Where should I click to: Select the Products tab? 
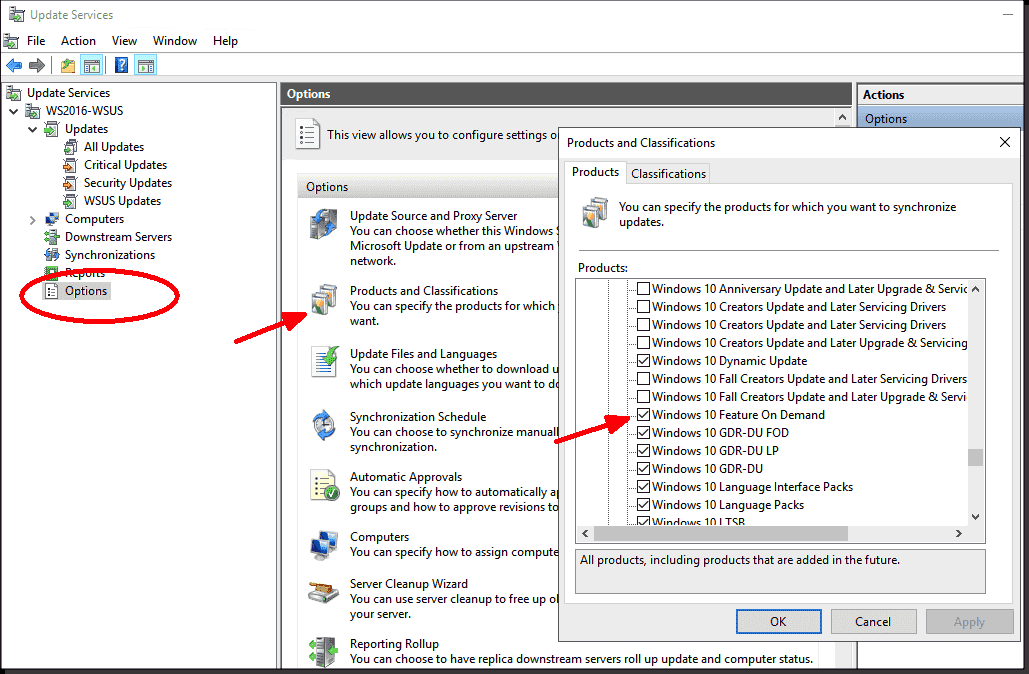(x=595, y=172)
